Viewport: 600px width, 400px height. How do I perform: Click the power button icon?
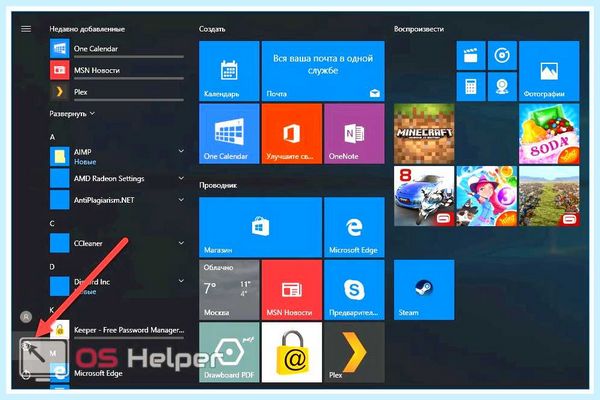(26, 375)
